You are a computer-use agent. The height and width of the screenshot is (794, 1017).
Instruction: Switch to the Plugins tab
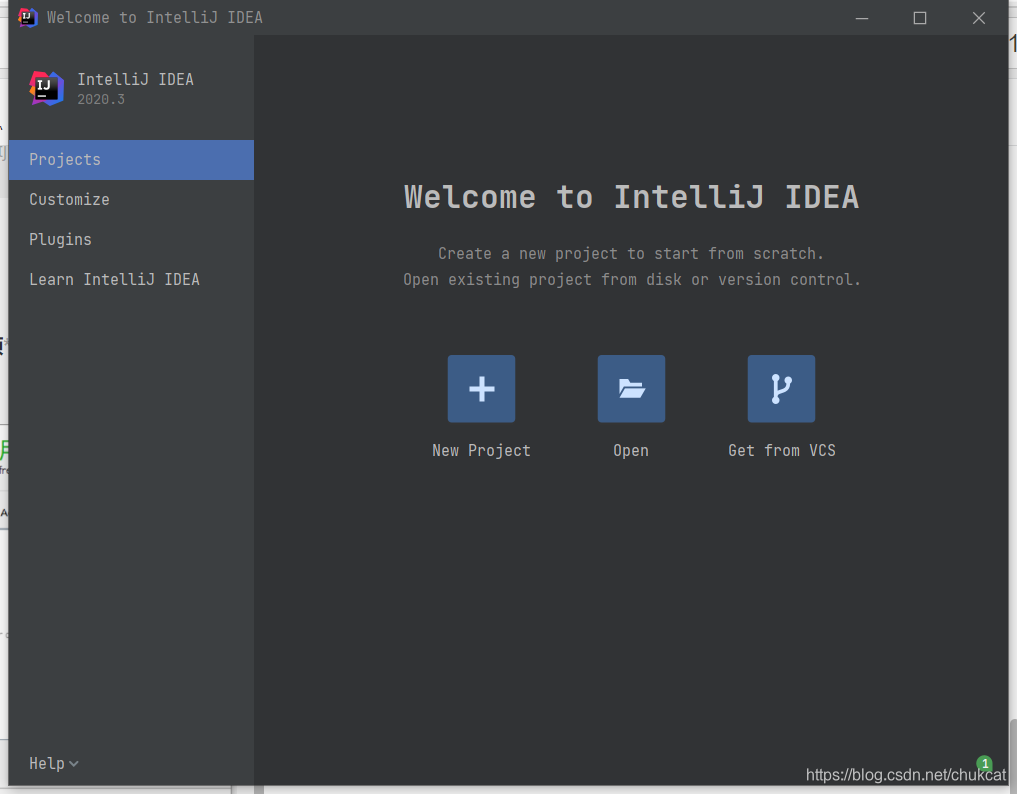tap(131, 240)
